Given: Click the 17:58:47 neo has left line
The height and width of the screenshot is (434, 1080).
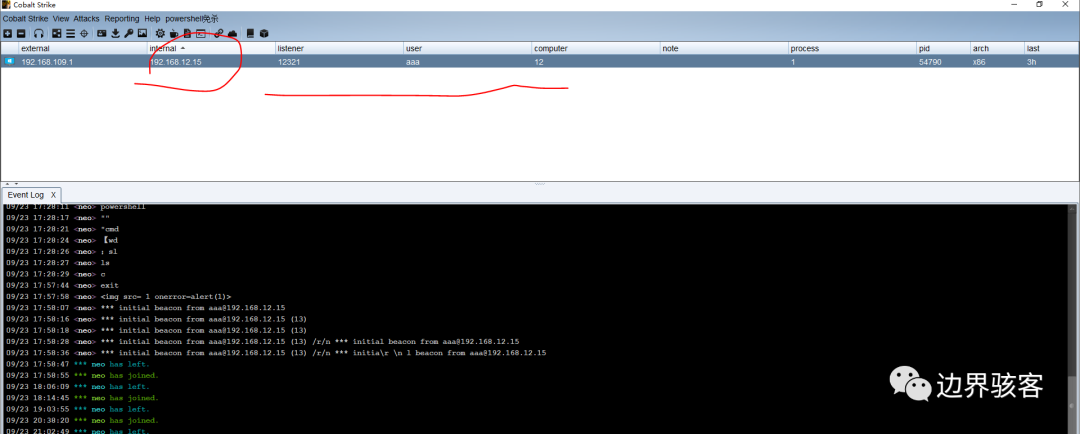Looking at the screenshot, I should click(x=77, y=364).
